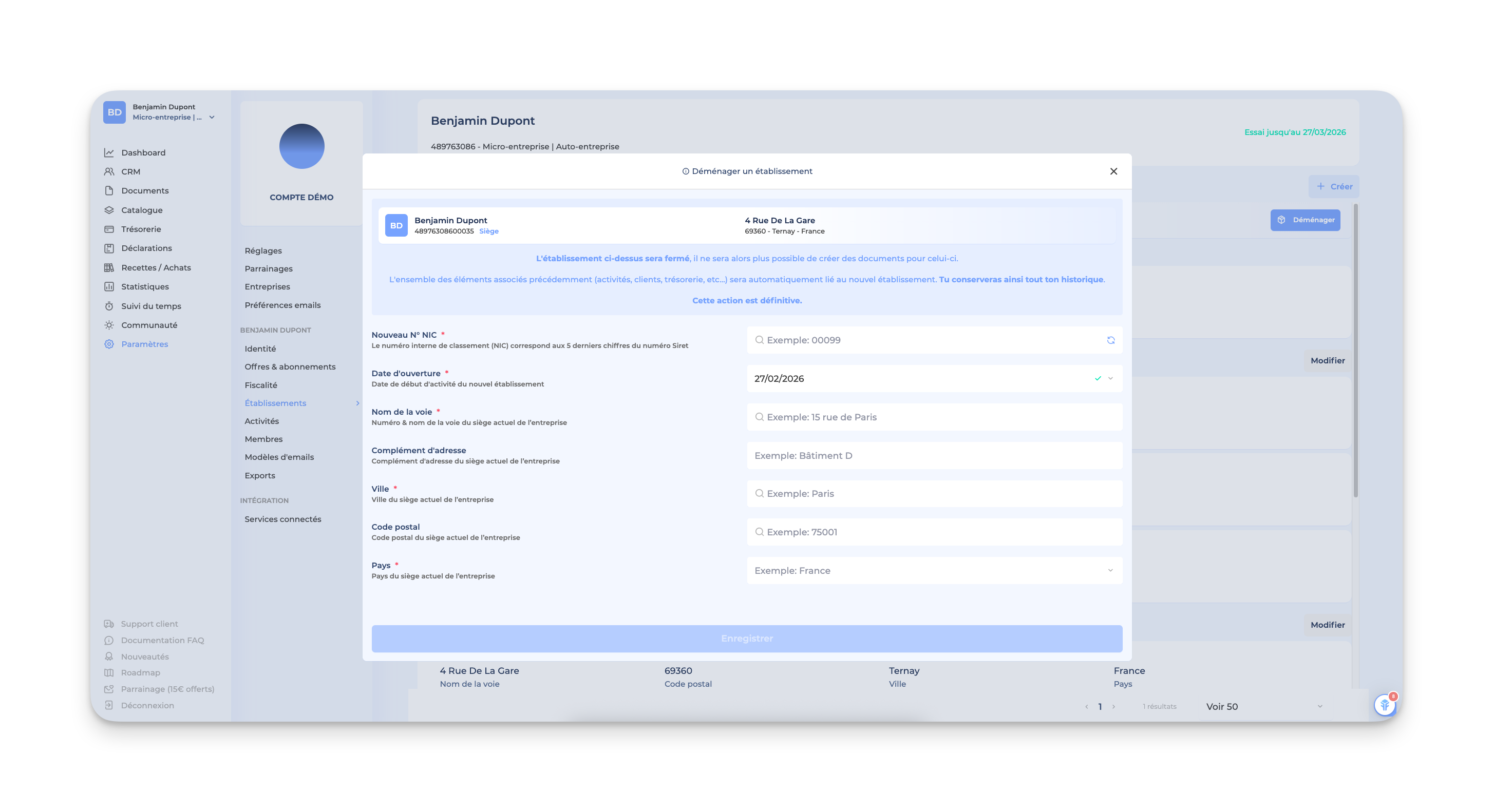The height and width of the screenshot is (812, 1493).
Task: Focus the Nom de la voie field
Action: (934, 417)
